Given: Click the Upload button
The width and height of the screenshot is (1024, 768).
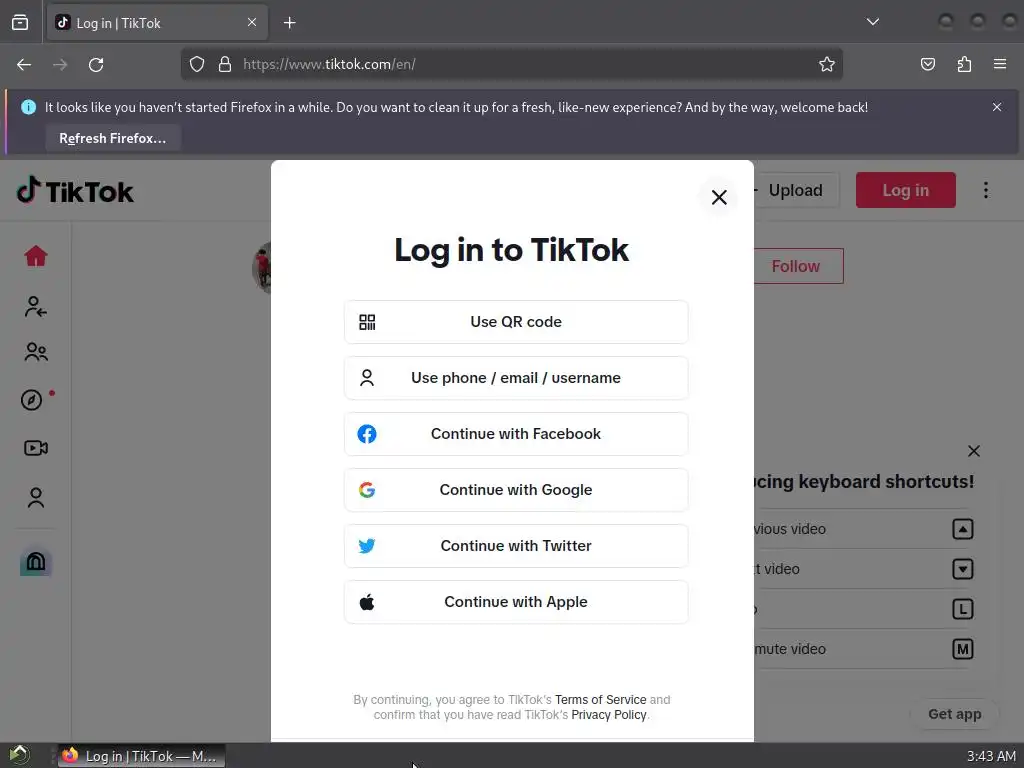Looking at the screenshot, I should click(x=796, y=190).
